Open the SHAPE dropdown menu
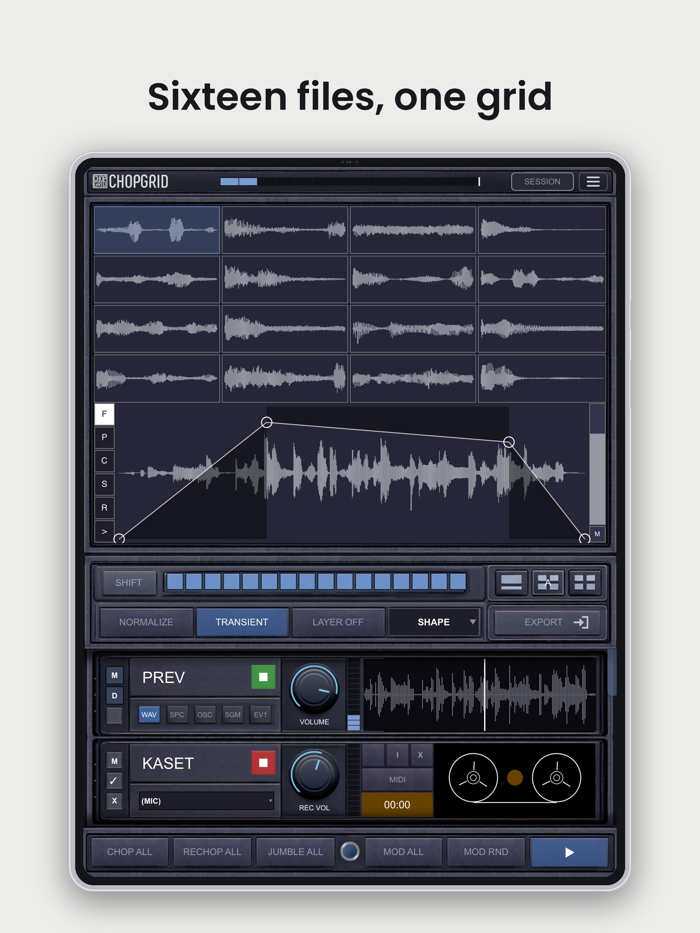The width and height of the screenshot is (700, 933). (x=434, y=622)
